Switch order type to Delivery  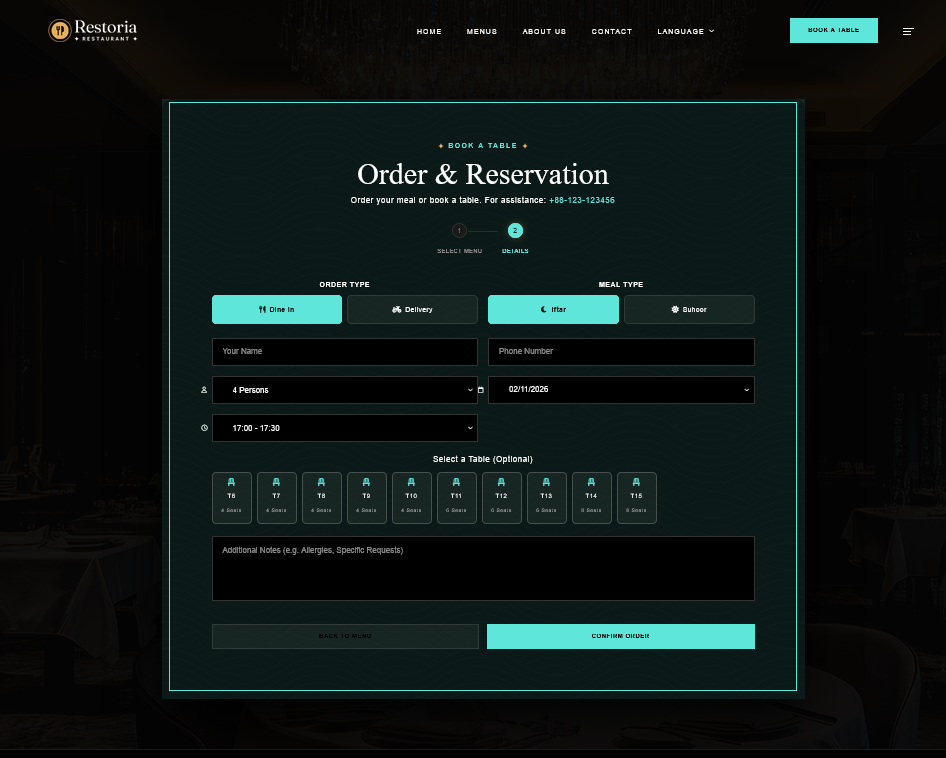point(412,309)
